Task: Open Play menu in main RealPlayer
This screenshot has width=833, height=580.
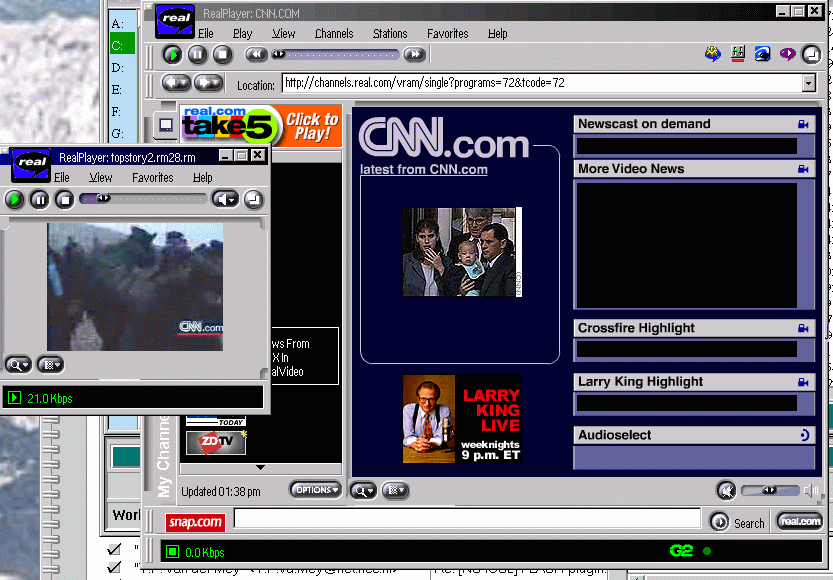Action: (x=242, y=34)
